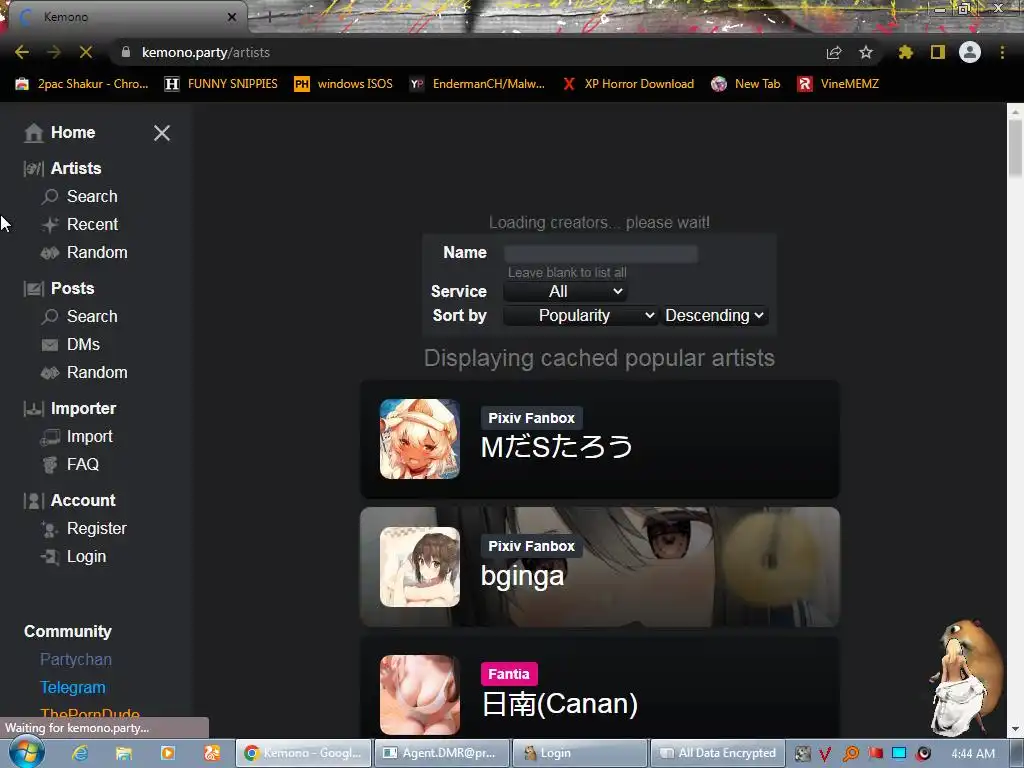The image size is (1024, 768).
Task: Stop page loading with X button
Action: [86, 52]
